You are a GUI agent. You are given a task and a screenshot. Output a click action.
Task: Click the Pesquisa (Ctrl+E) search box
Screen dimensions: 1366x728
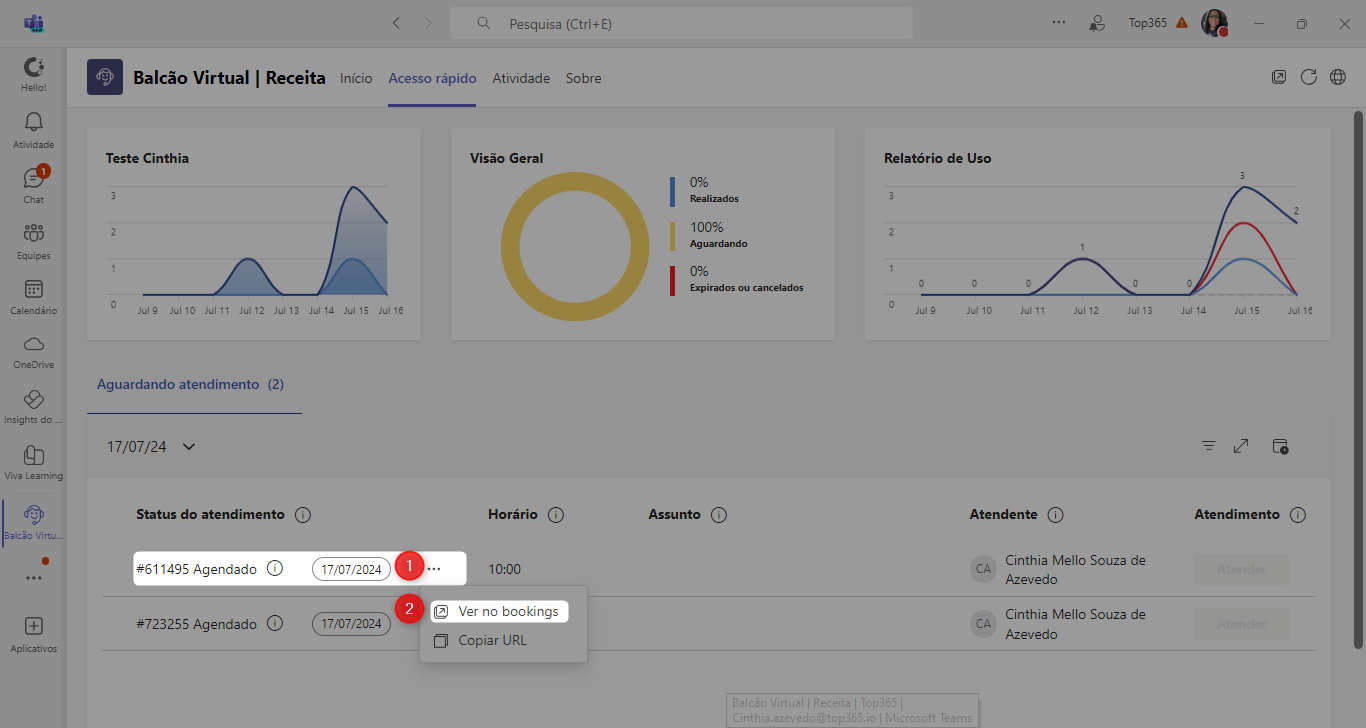click(x=681, y=23)
